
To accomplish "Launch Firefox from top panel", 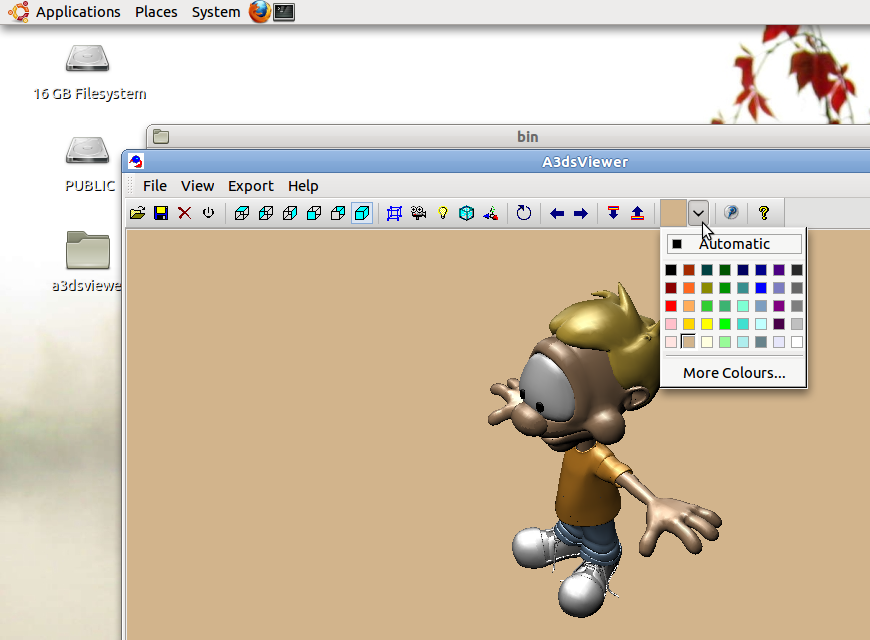I will click(260, 12).
